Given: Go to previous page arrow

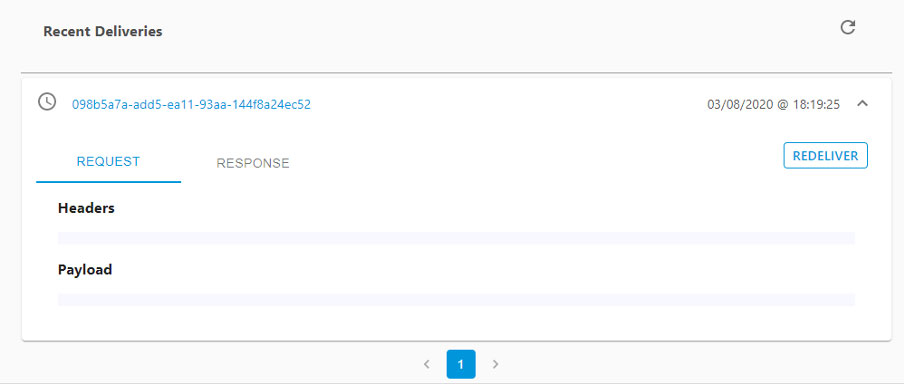Looking at the screenshot, I should pyautogui.click(x=427, y=364).
